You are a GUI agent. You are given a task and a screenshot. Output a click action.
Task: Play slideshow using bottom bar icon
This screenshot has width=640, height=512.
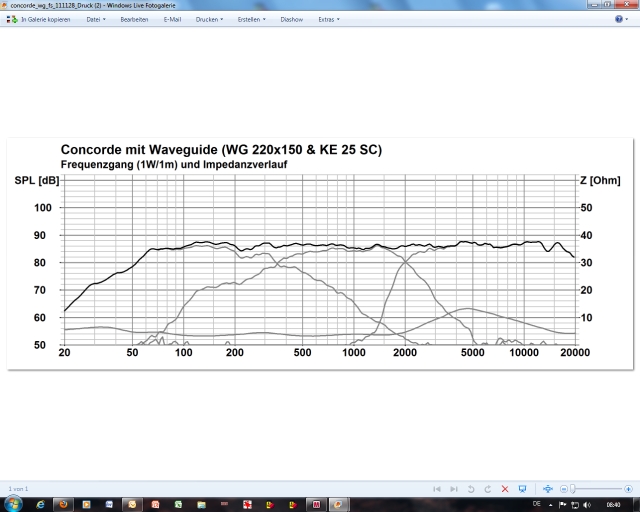(x=521, y=489)
